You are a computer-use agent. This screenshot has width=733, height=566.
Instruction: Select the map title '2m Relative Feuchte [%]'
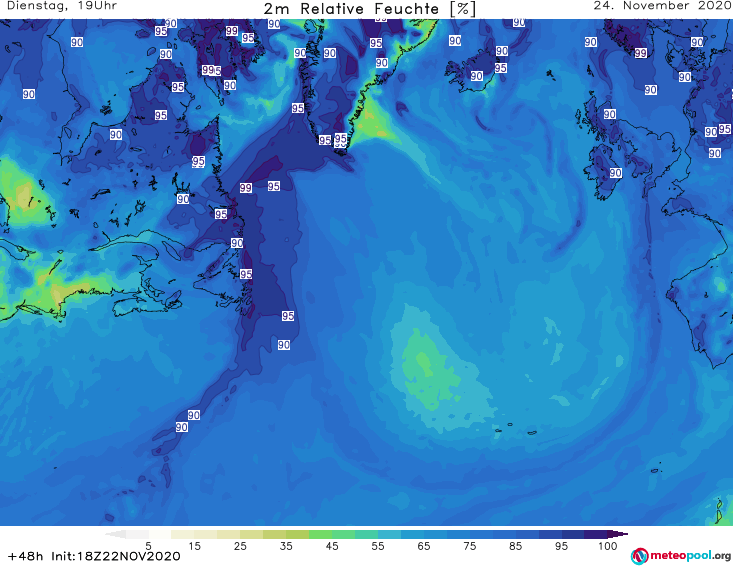(x=369, y=9)
